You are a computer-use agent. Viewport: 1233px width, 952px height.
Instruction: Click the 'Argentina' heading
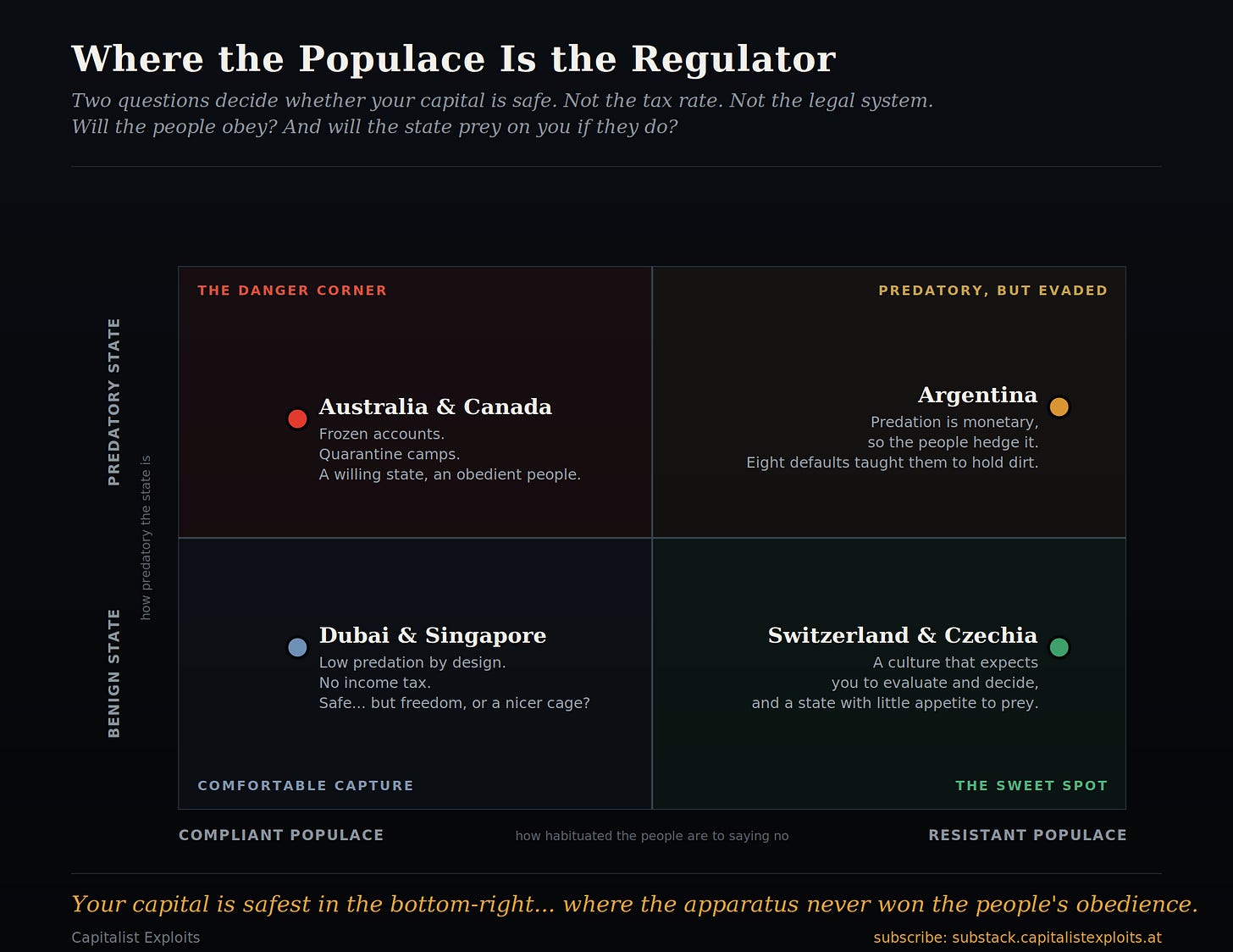[x=977, y=396]
